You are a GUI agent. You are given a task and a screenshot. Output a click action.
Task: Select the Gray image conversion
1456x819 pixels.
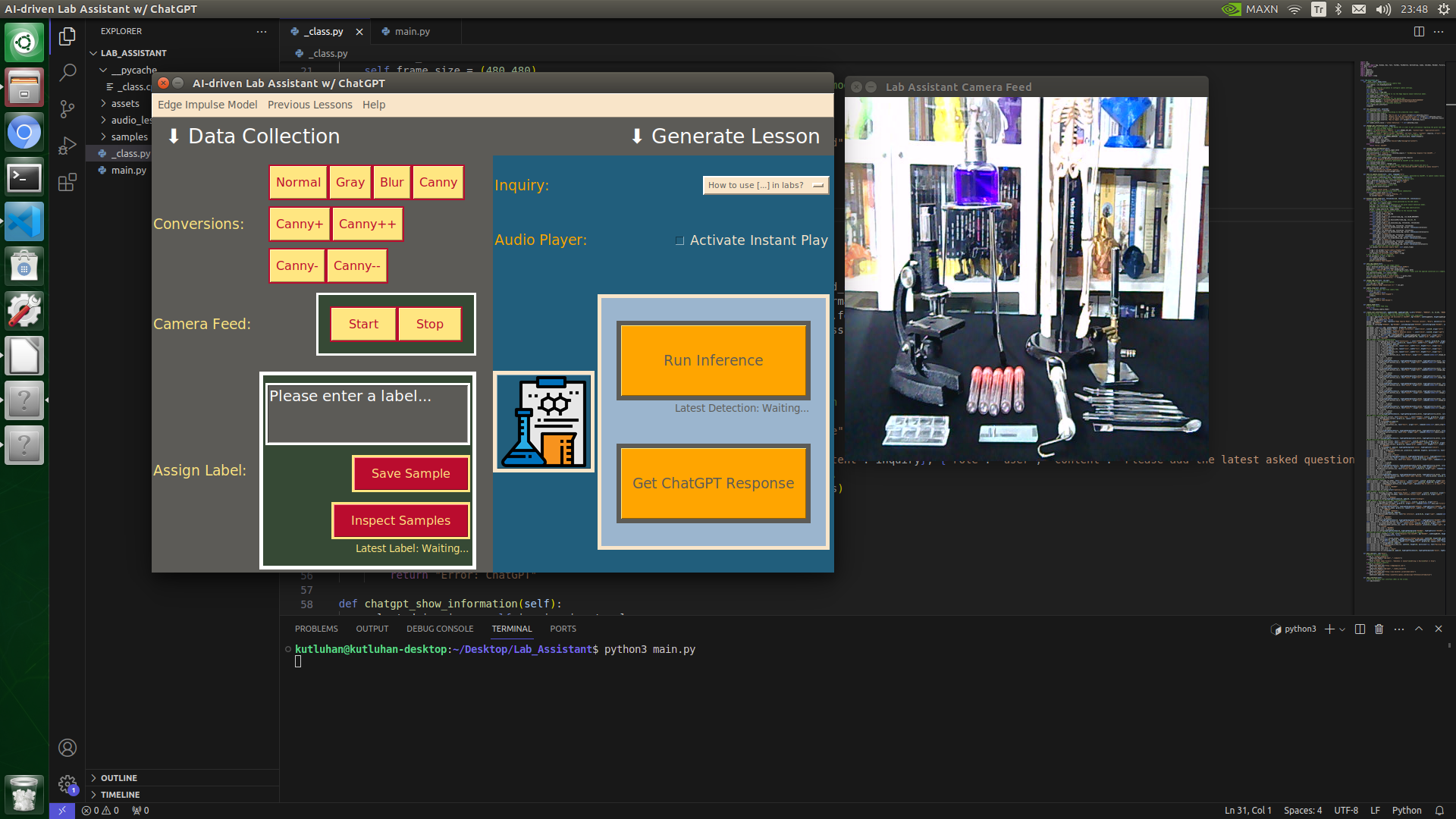point(349,182)
